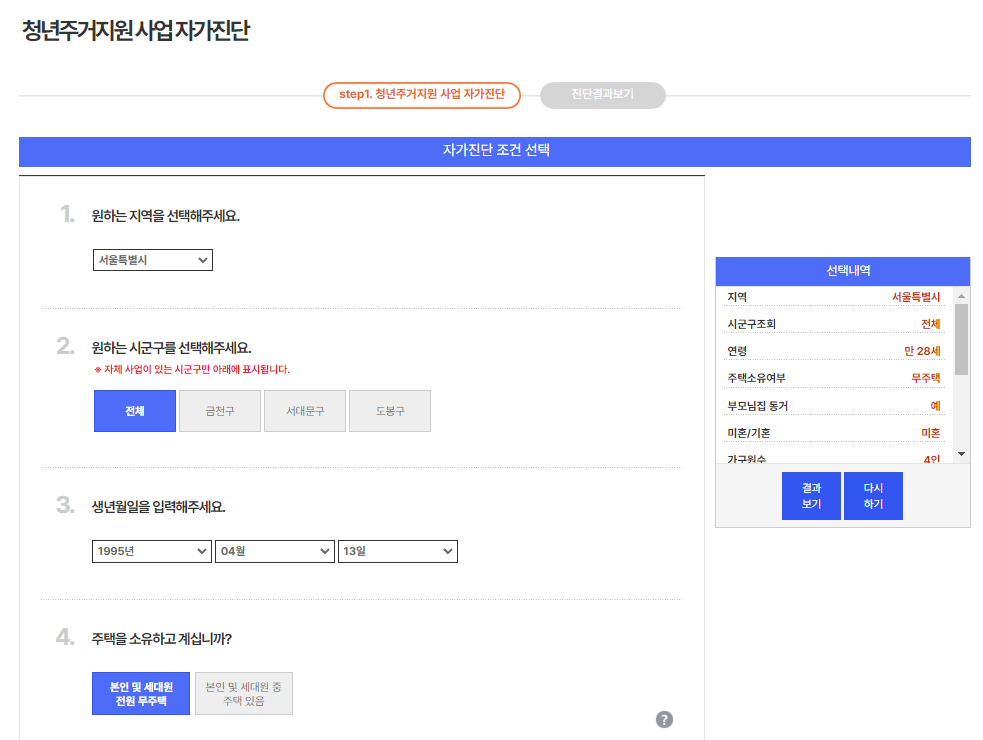Choose the 본인 및 세대원 전원 무주택 option

pyautogui.click(x=140, y=692)
